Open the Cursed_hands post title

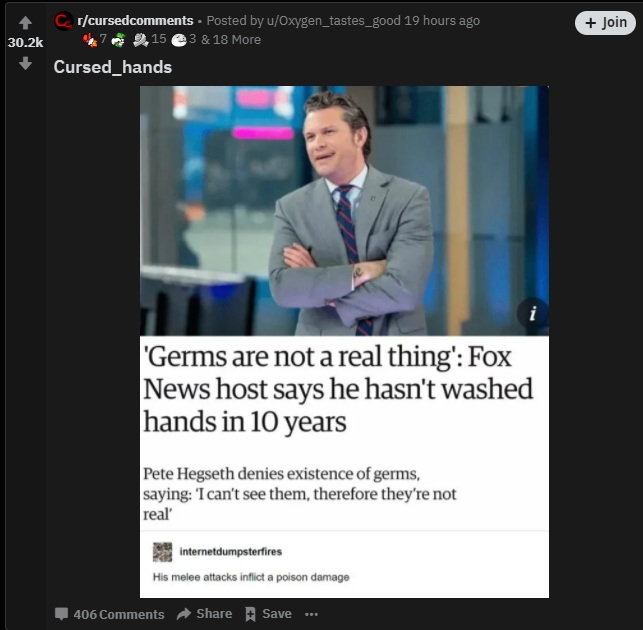(x=113, y=67)
